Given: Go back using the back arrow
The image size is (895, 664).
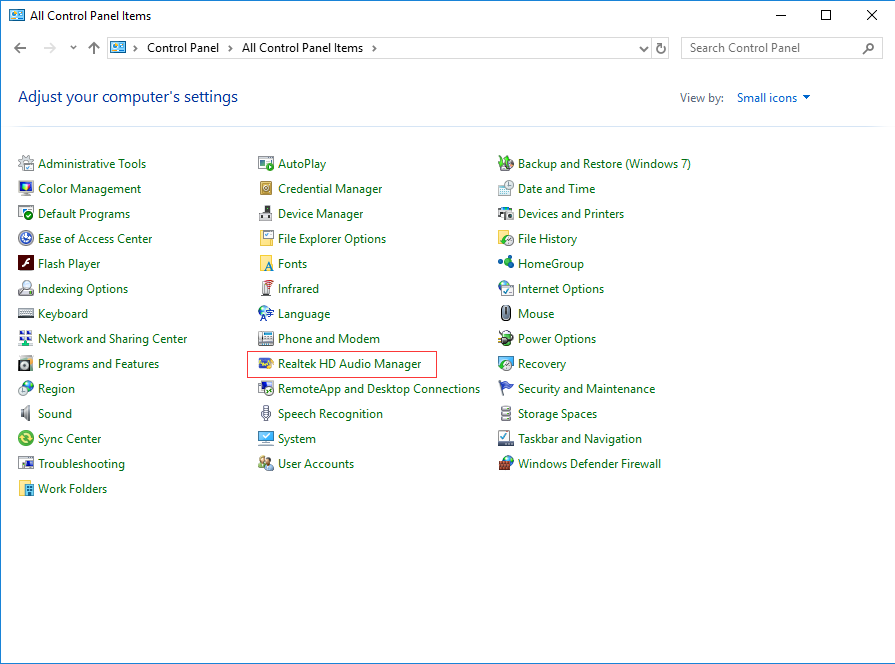Looking at the screenshot, I should pos(20,48).
